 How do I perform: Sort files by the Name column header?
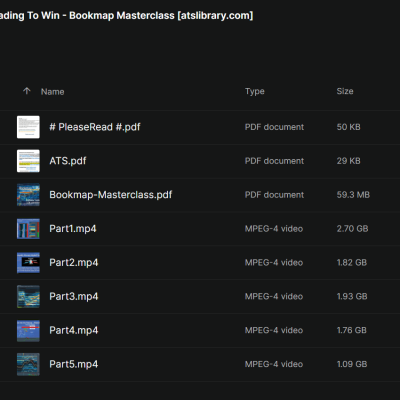52,92
